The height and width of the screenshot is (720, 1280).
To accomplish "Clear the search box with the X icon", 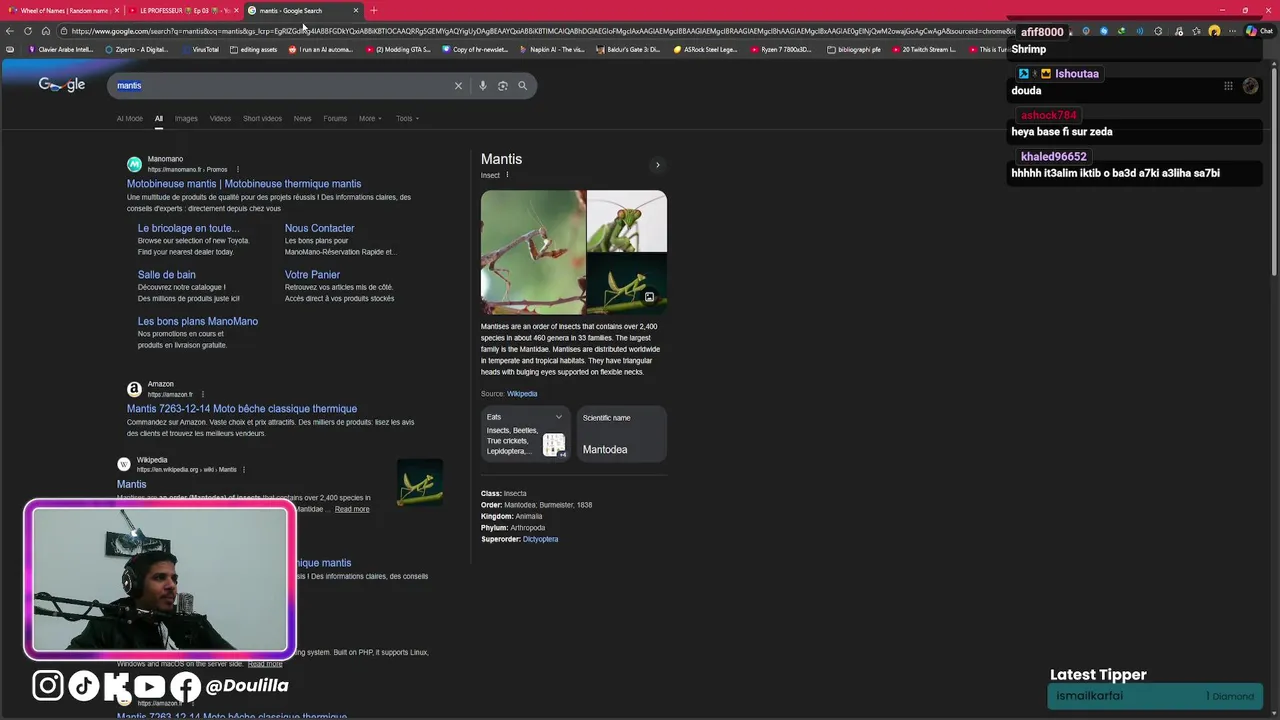I will tap(458, 86).
